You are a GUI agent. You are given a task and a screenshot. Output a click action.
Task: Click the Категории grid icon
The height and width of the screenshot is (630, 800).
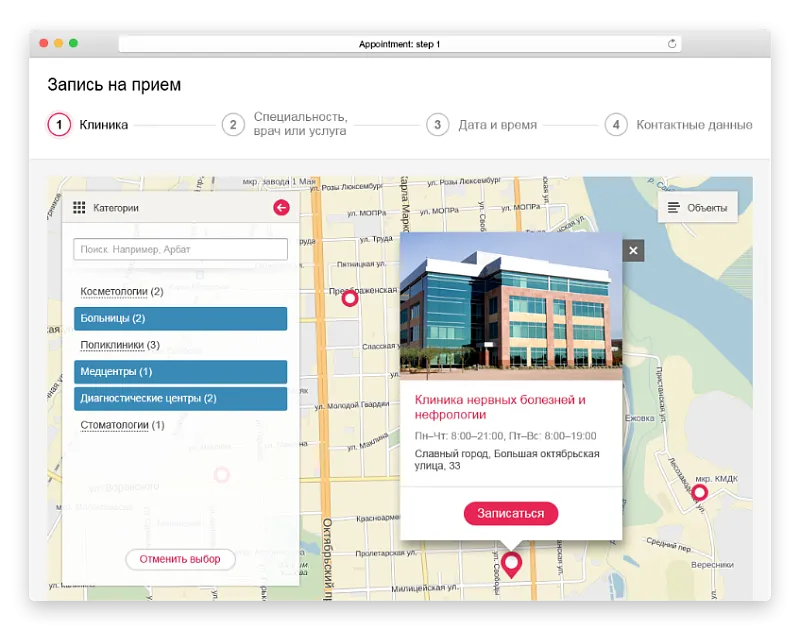pyautogui.click(x=79, y=208)
